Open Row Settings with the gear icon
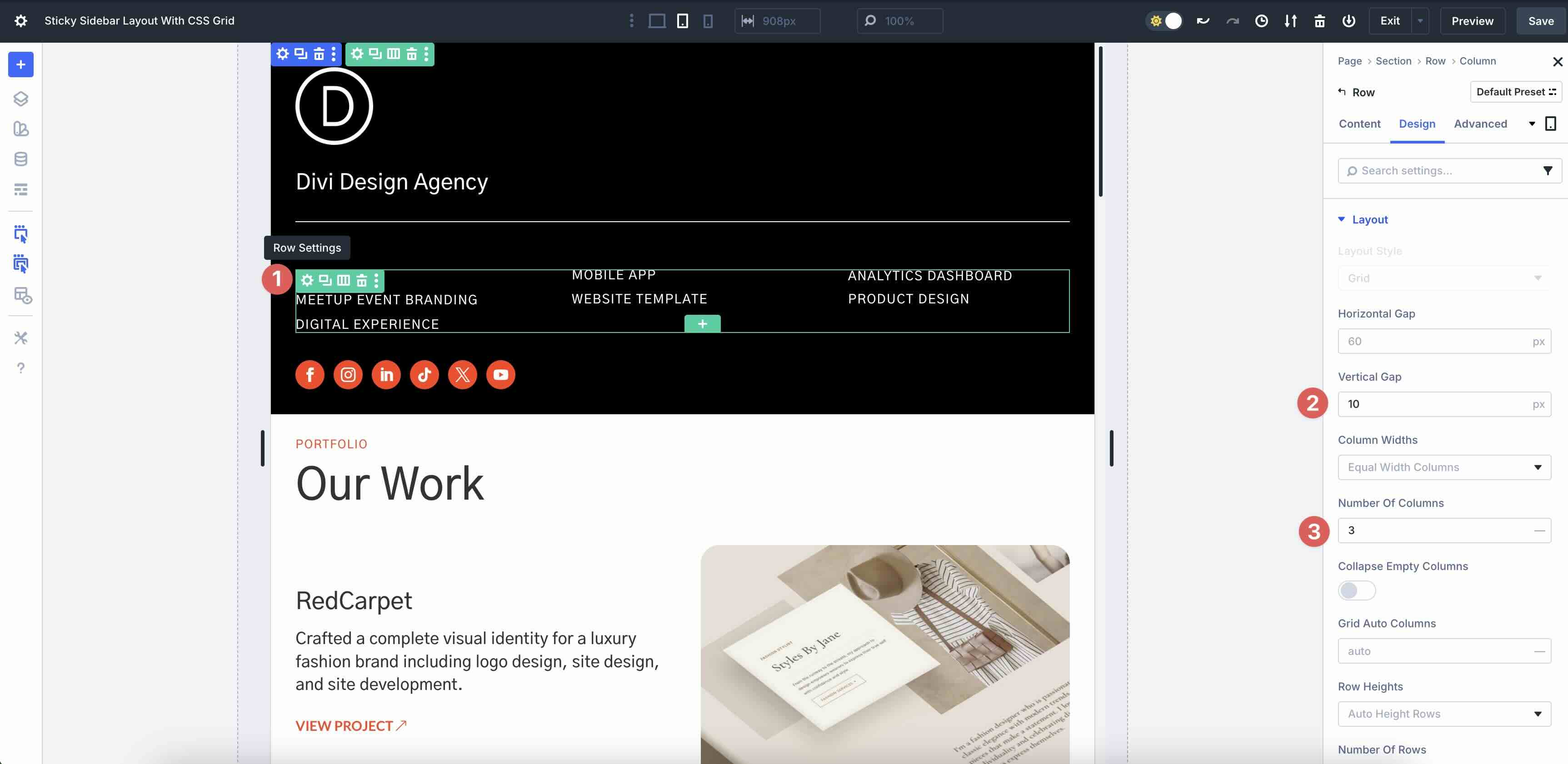This screenshot has height=764, width=1568. point(307,280)
